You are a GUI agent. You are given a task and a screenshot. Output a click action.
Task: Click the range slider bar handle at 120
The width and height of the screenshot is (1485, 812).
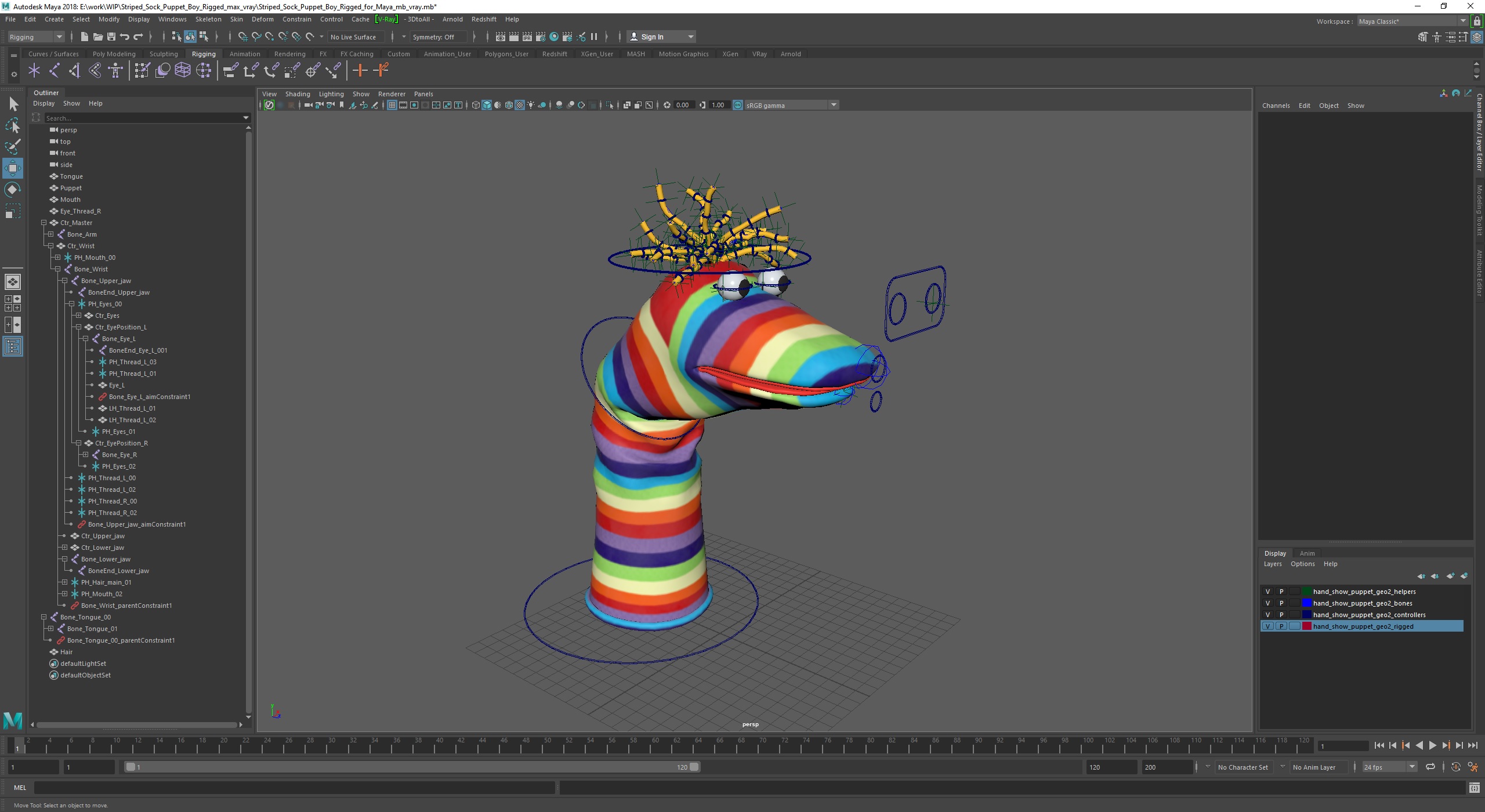point(694,767)
